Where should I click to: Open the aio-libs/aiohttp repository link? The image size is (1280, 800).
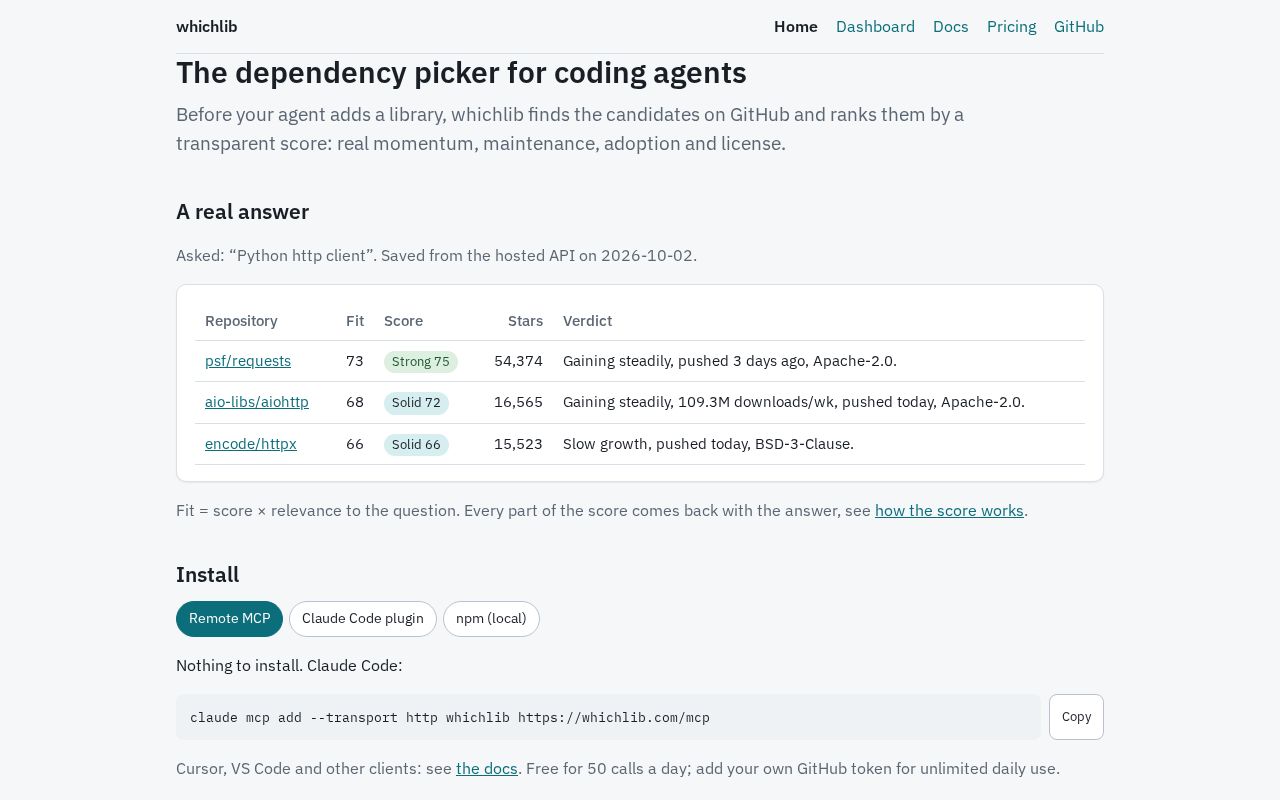(x=257, y=402)
